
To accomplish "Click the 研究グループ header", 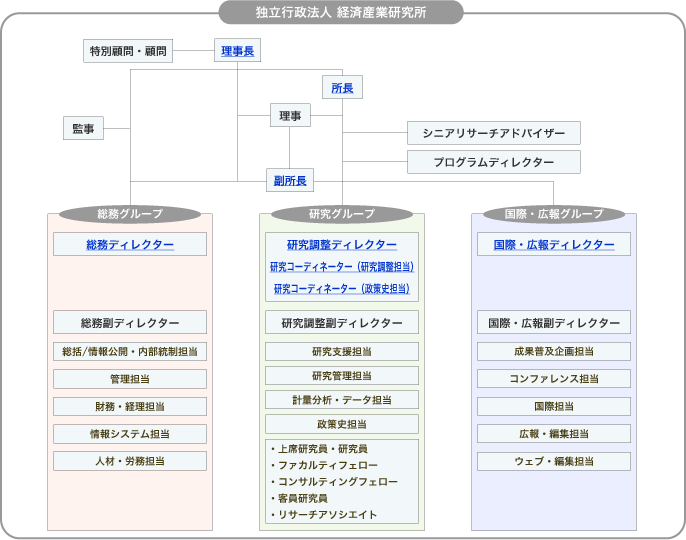I will click(x=342, y=214).
